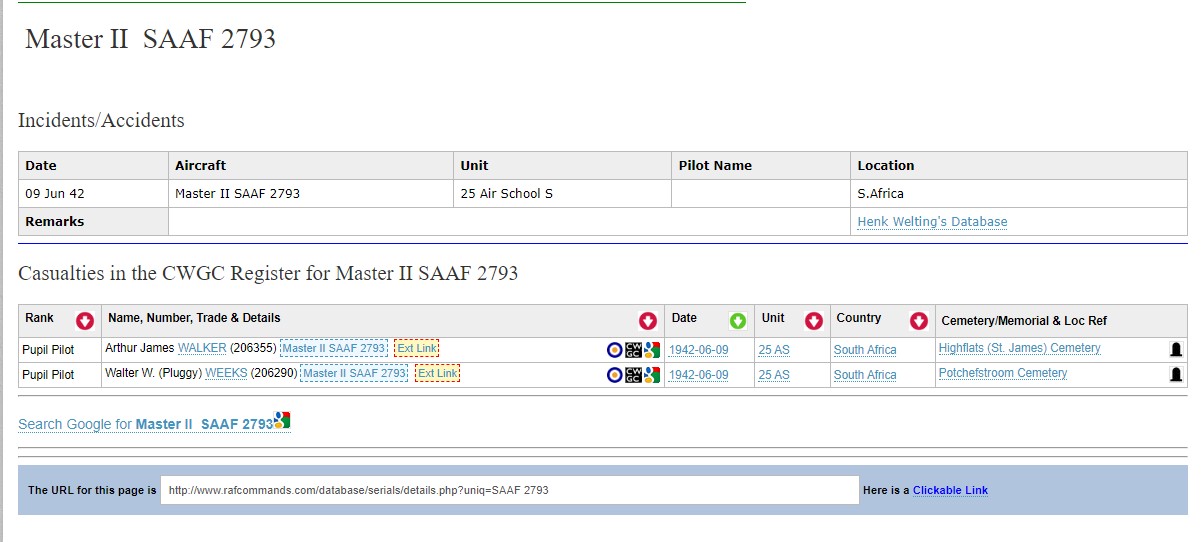Click Master II SAAF 2793 tag in Walker row
1201x542 pixels.
(334, 348)
